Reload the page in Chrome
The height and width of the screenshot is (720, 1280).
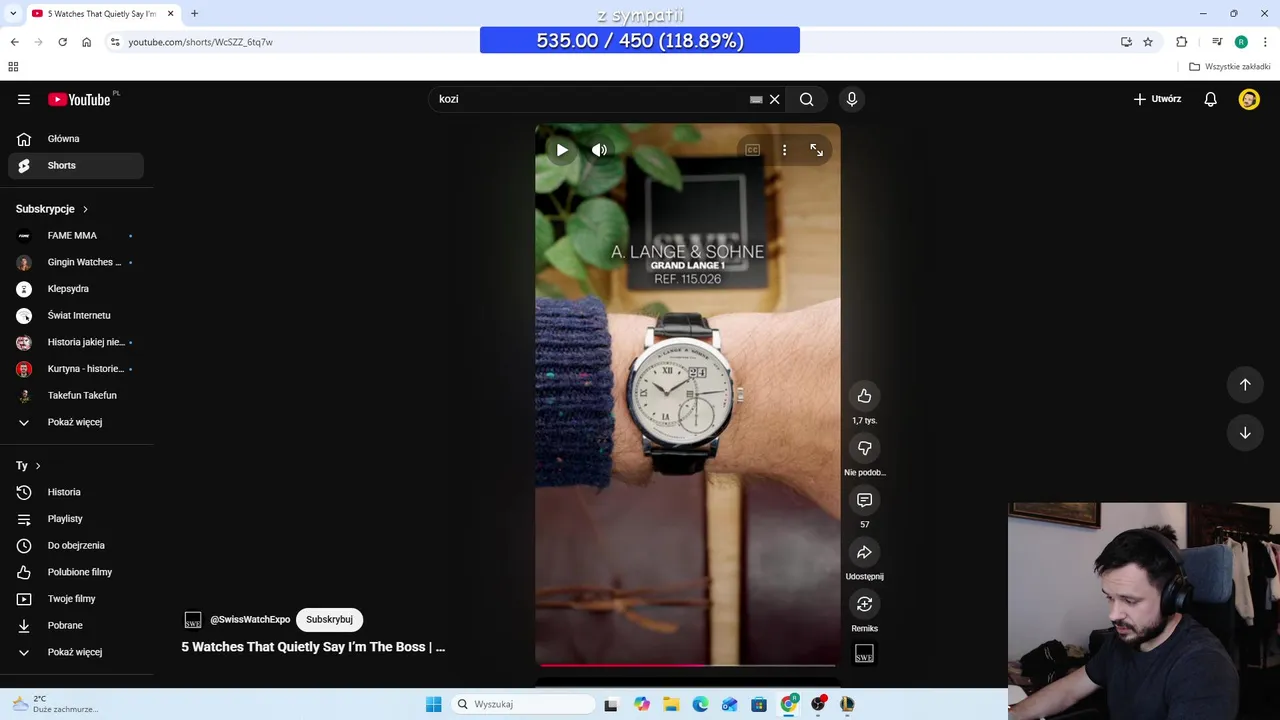pos(62,42)
